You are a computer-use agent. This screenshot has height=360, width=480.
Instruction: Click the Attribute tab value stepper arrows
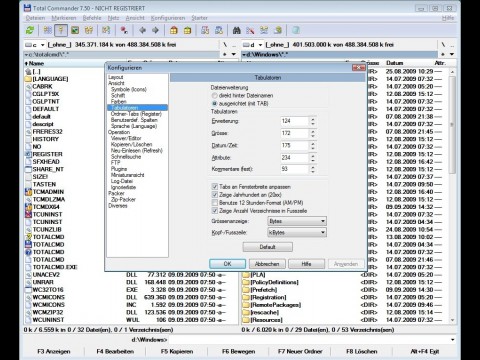(x=313, y=158)
